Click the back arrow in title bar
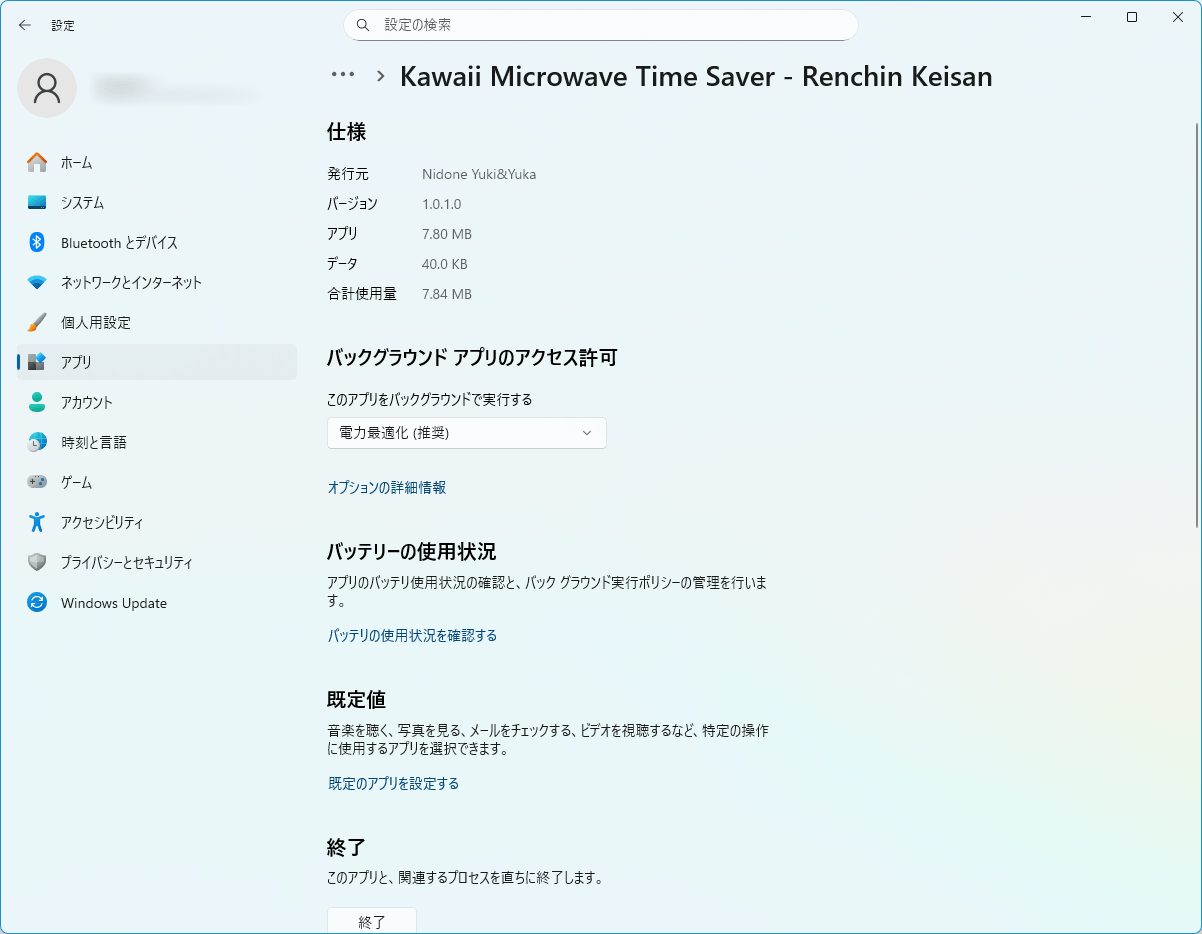The width and height of the screenshot is (1202, 934). (25, 25)
